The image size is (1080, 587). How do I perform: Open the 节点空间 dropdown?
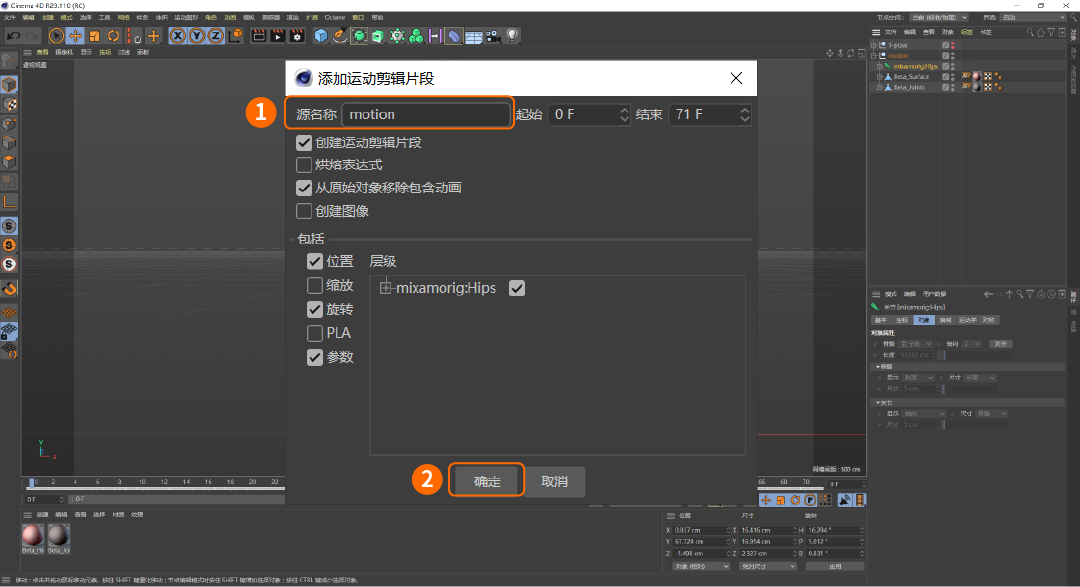pos(939,17)
